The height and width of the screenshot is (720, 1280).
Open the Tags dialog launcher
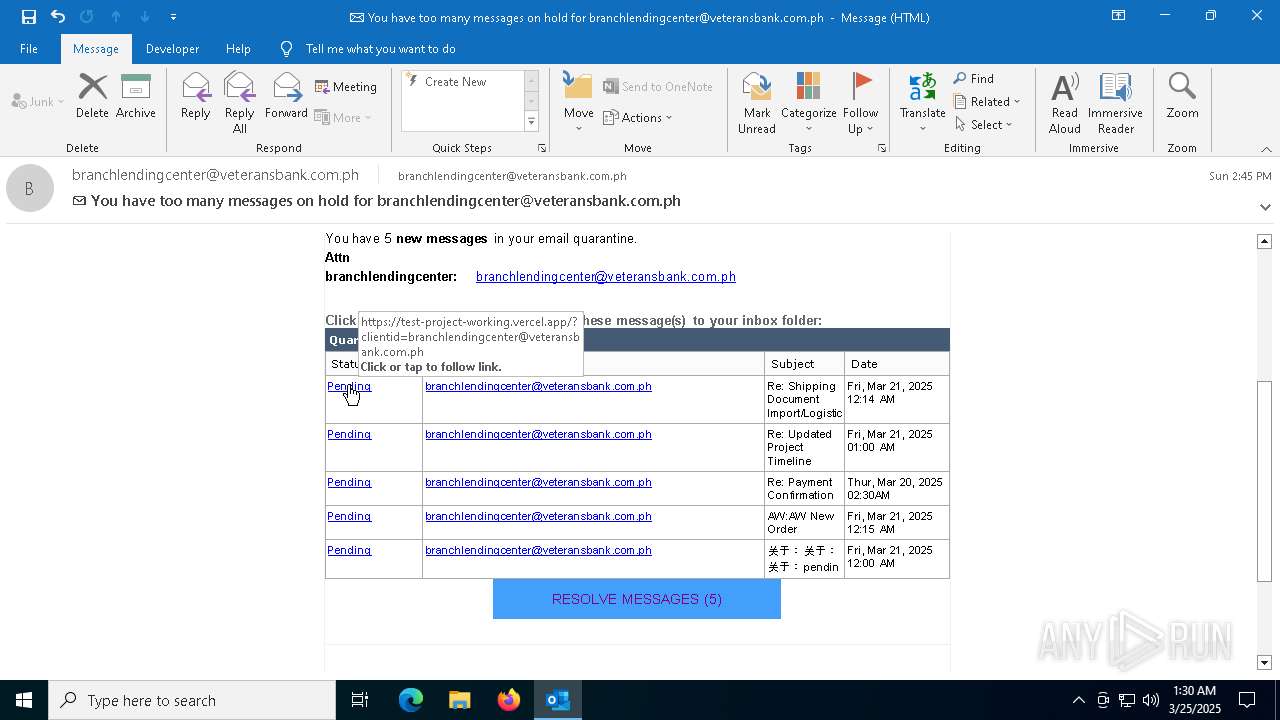pyautogui.click(x=882, y=148)
